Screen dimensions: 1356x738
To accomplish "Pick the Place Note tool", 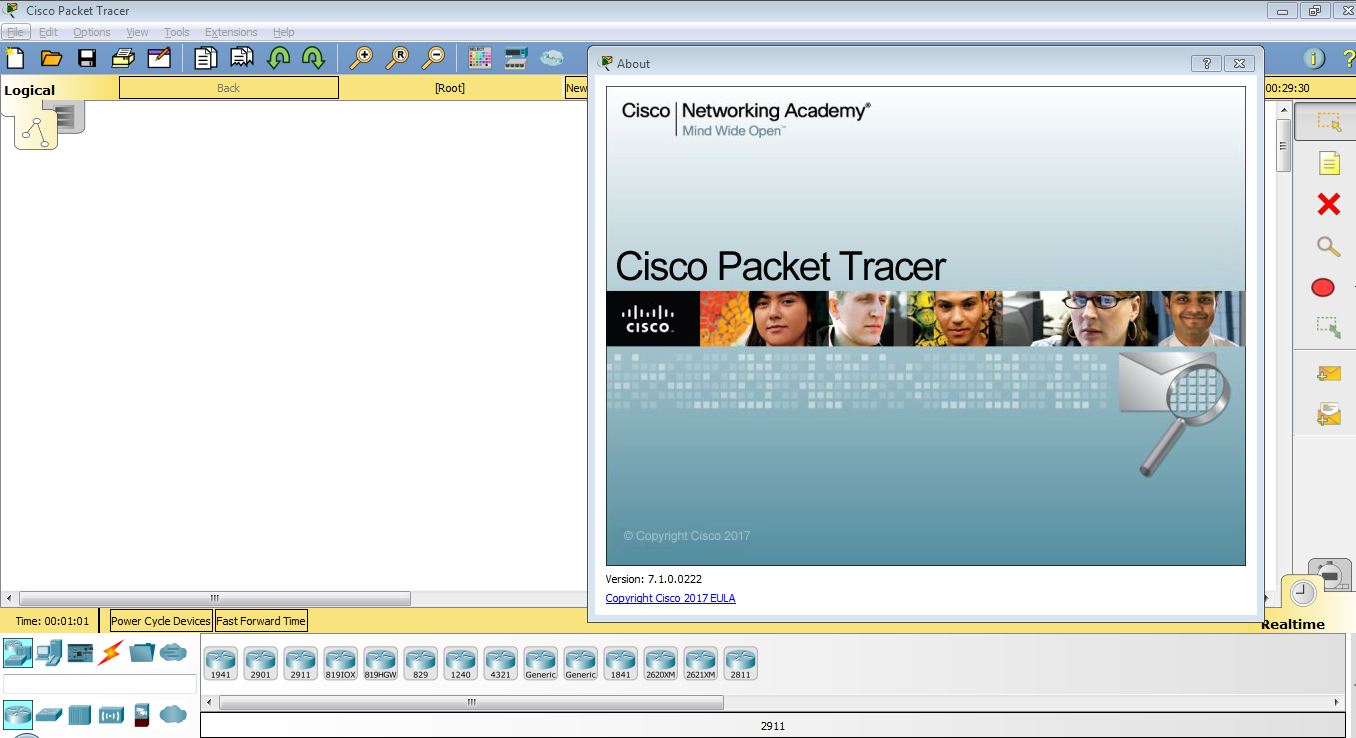I will (1328, 163).
